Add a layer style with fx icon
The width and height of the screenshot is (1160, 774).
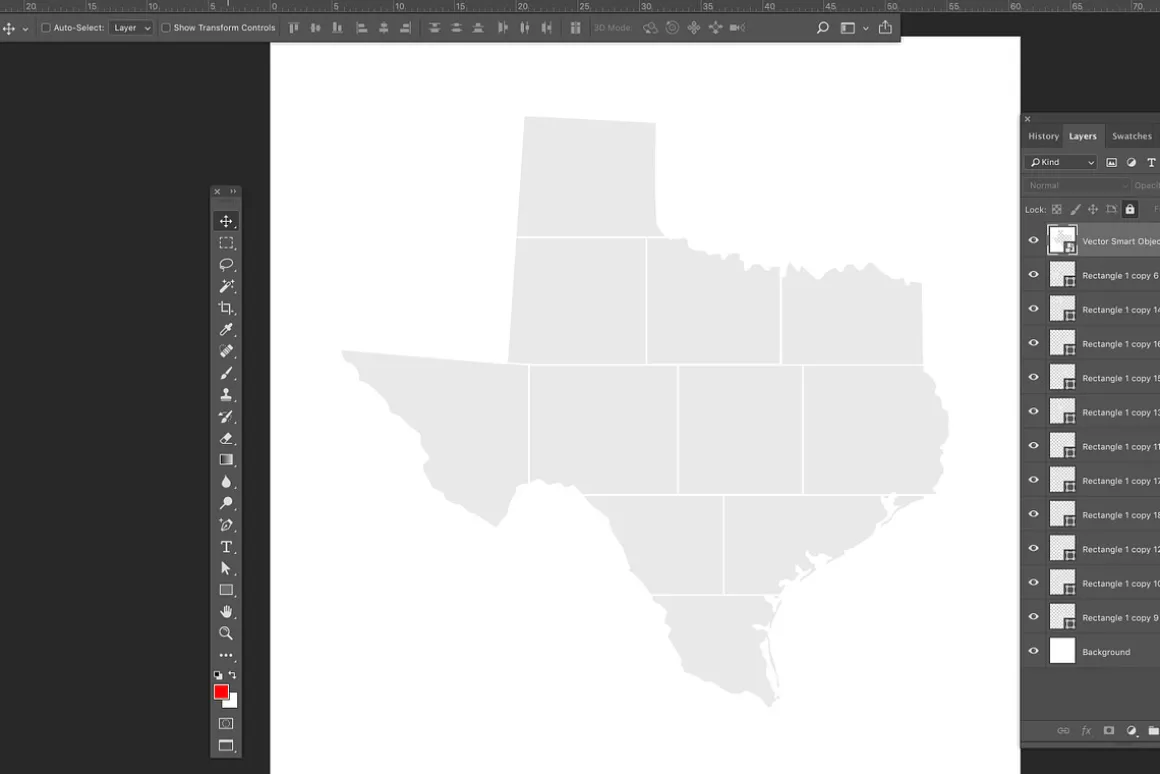point(1086,730)
